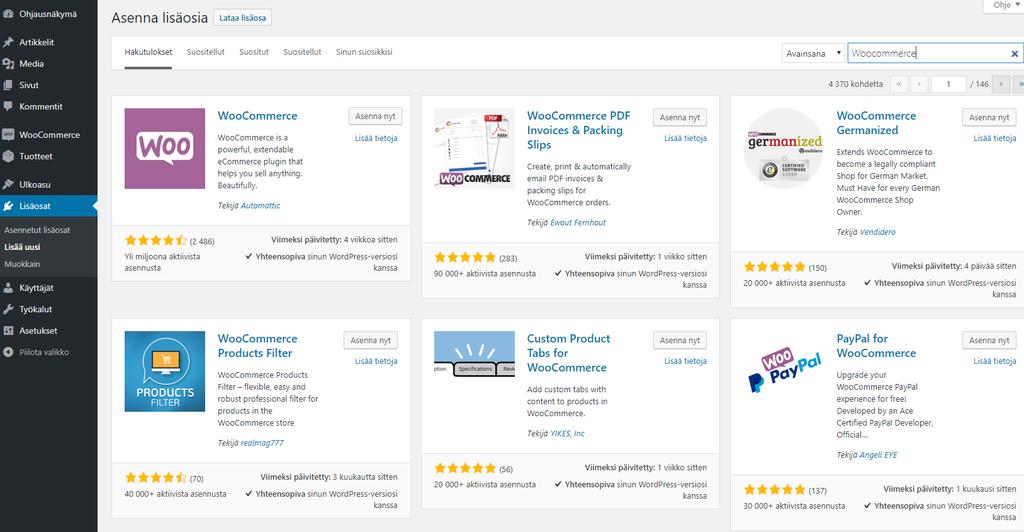Click the Ulkoasu brush icon

(x=8, y=184)
